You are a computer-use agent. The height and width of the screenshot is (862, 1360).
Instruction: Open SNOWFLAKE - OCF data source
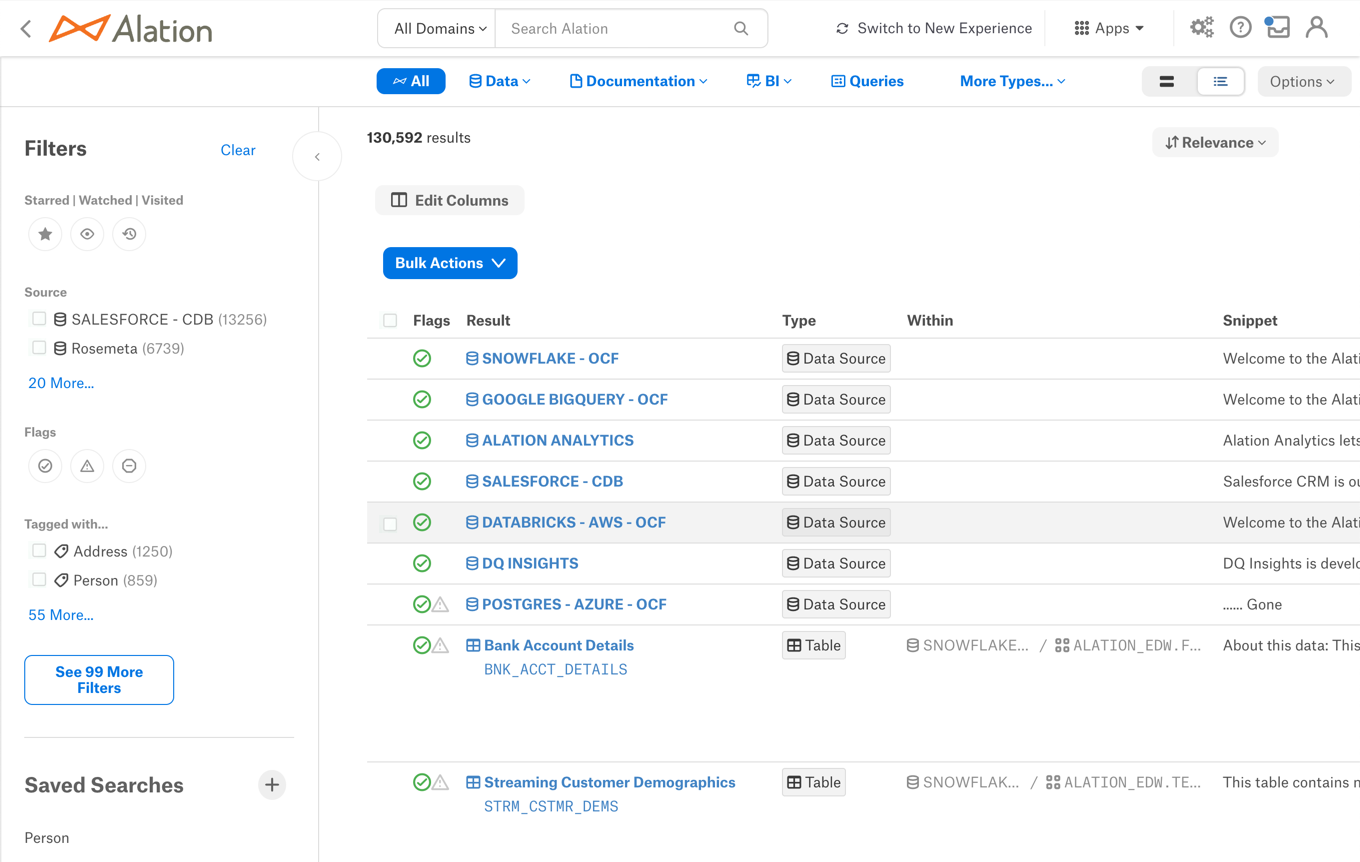[550, 358]
